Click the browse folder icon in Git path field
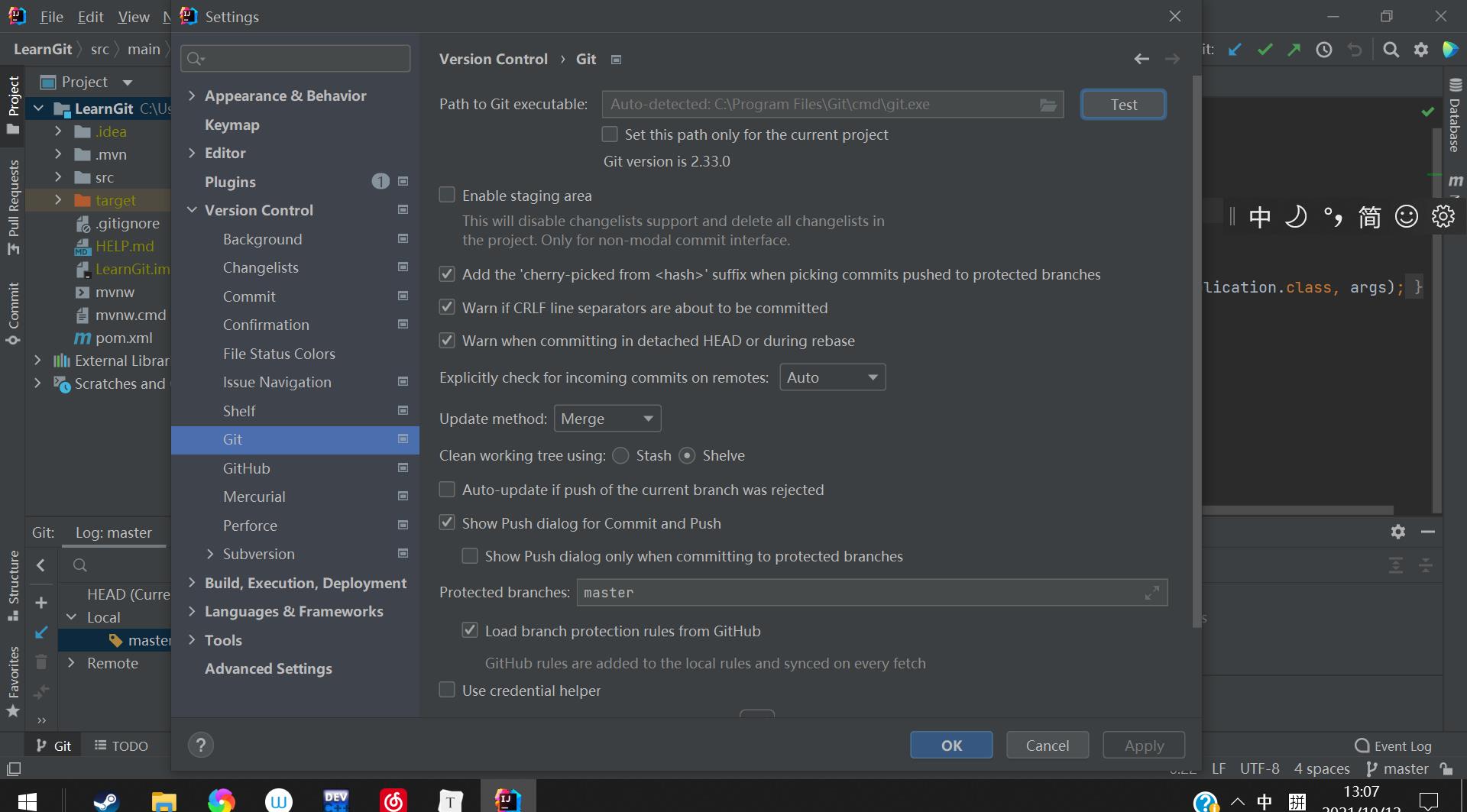Screen dimensions: 1467x812 click(x=1048, y=105)
